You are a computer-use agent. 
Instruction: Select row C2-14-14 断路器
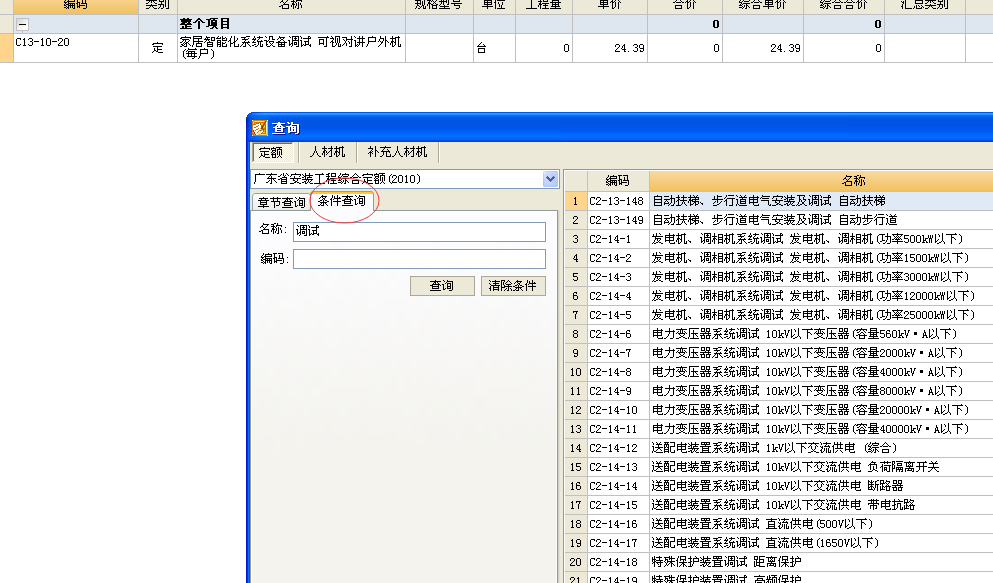pos(779,486)
